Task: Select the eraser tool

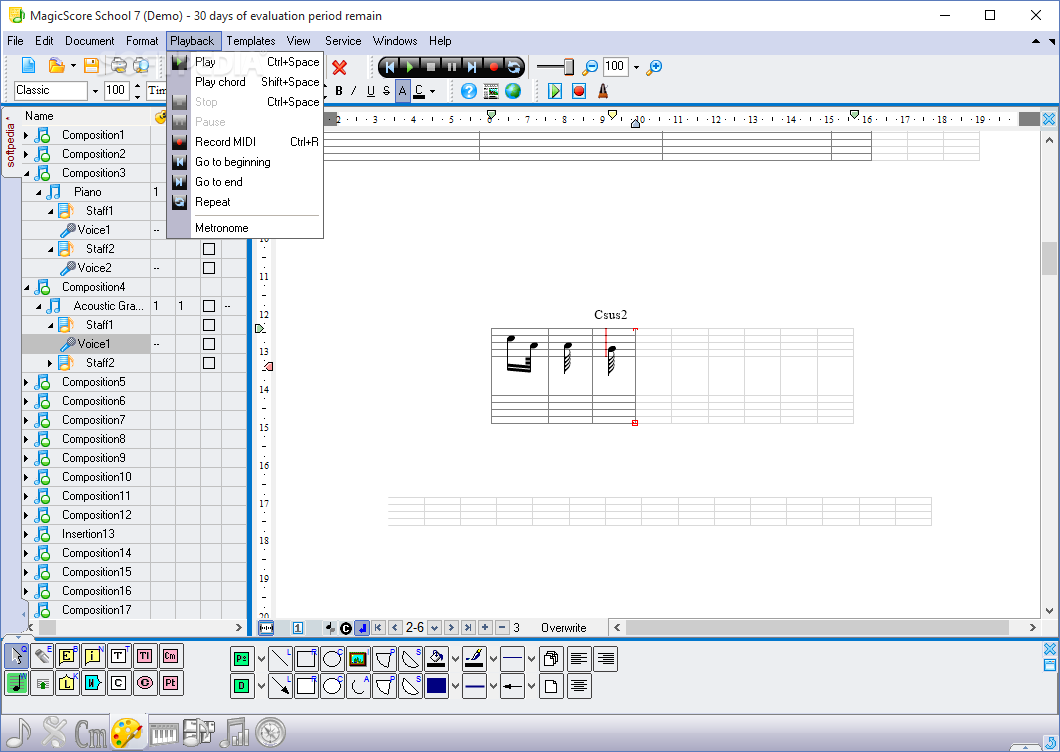Action: pos(42,656)
